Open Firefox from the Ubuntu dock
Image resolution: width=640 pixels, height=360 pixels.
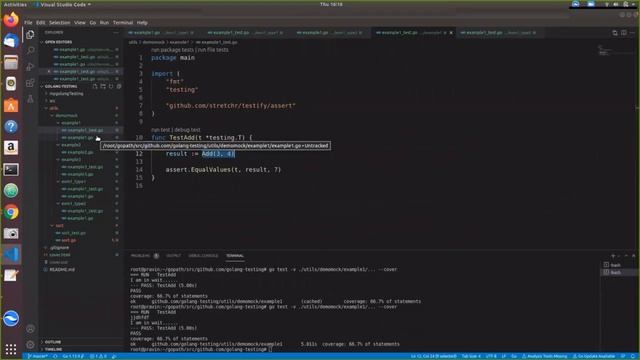11,20
